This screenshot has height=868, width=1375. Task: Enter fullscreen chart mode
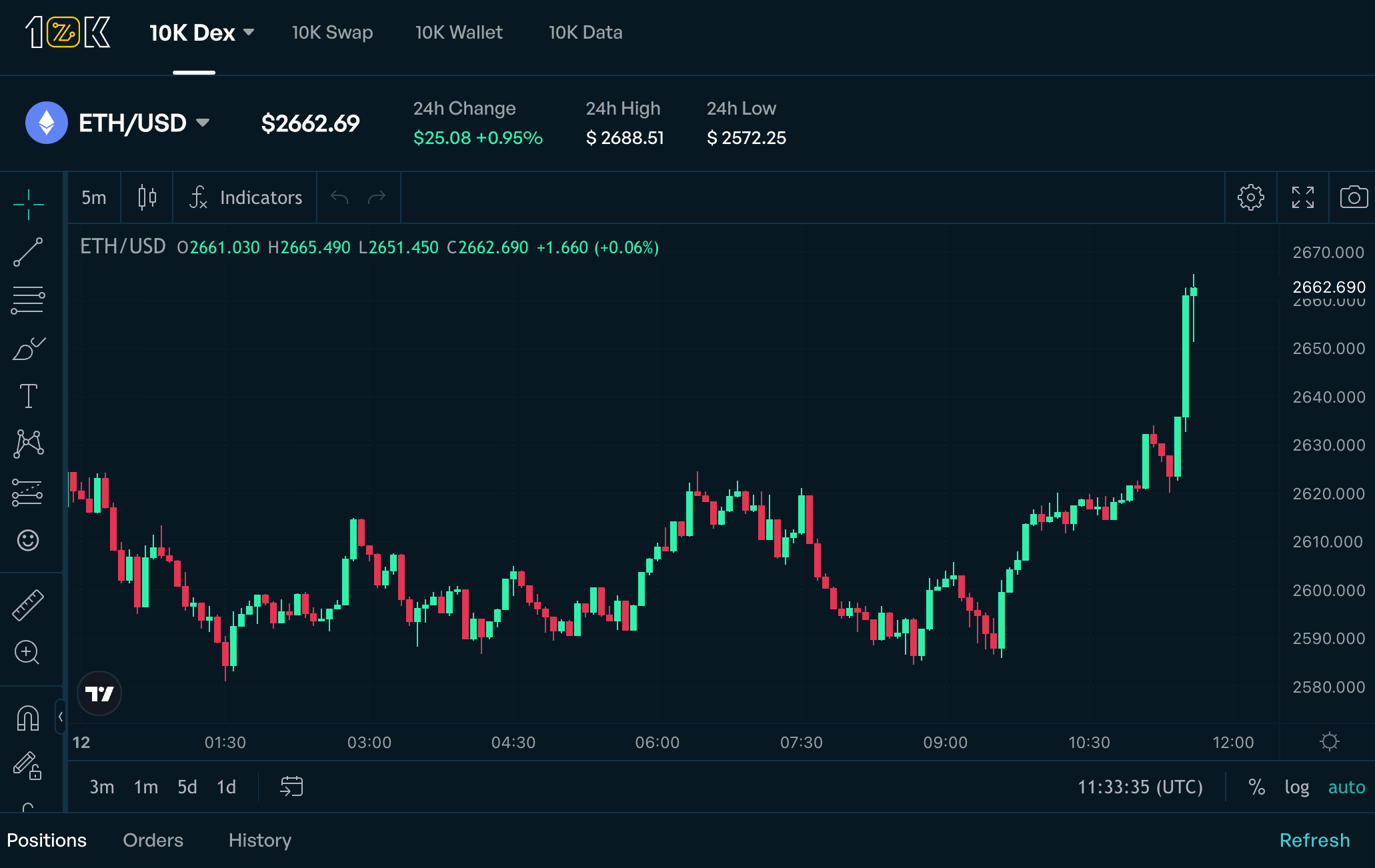[1302, 197]
